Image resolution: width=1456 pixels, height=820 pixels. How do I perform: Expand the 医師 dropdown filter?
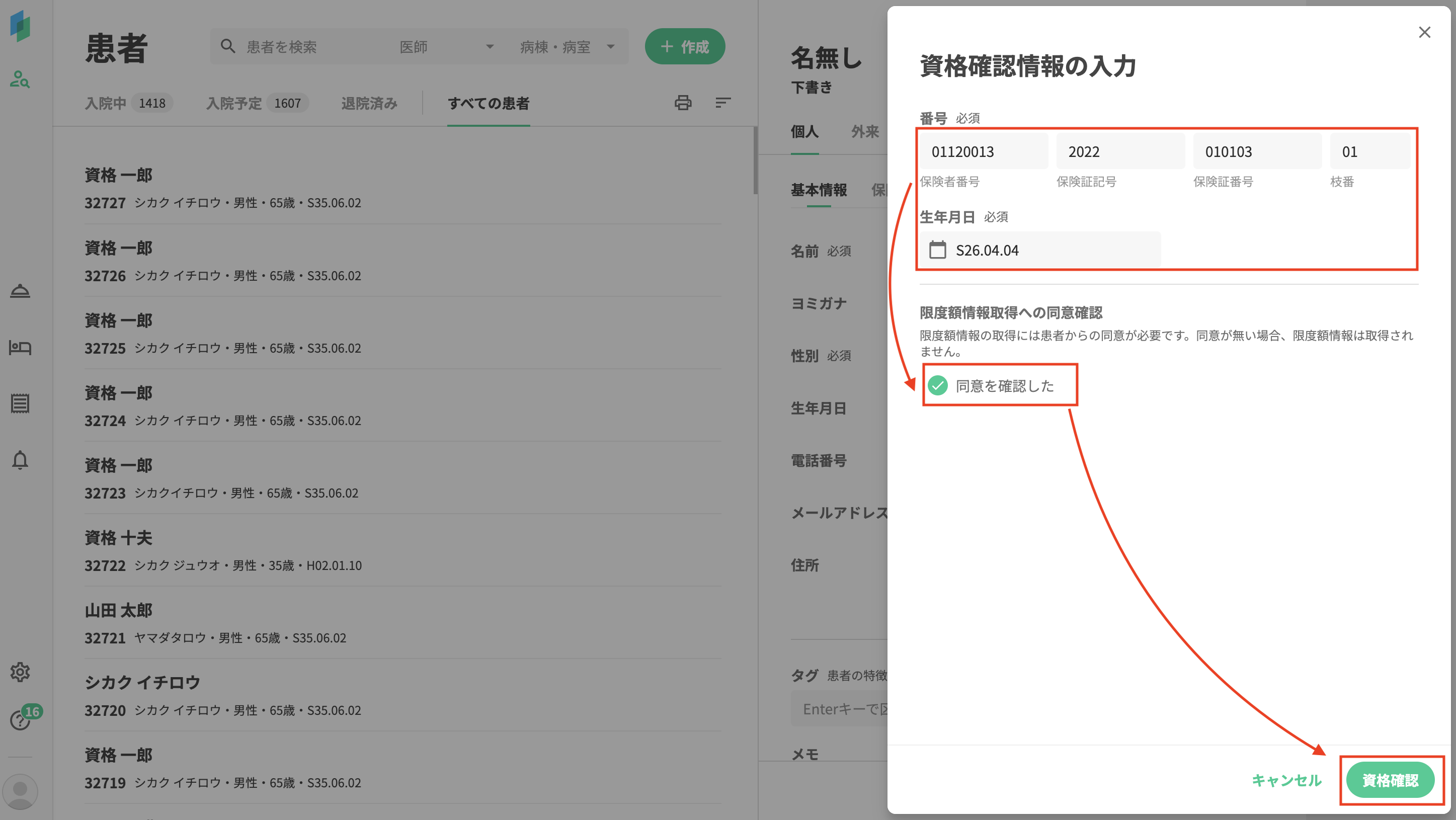click(x=447, y=46)
